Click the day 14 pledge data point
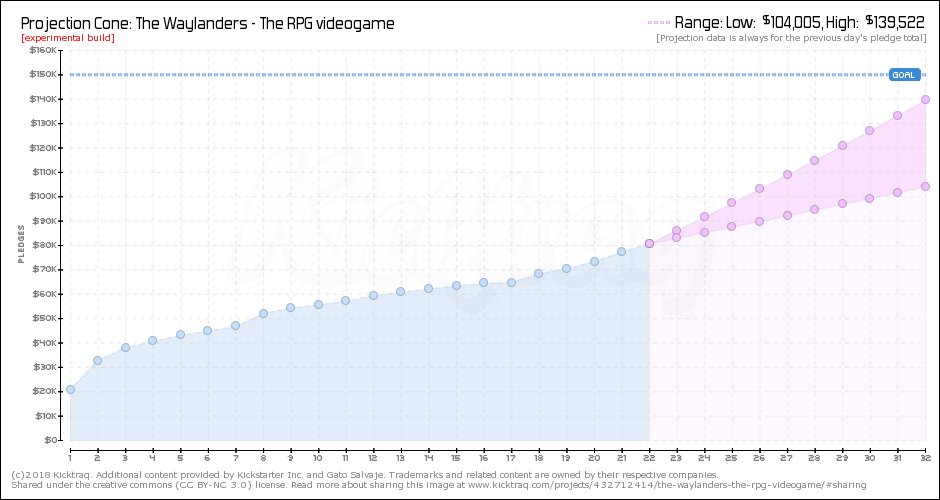The height and width of the screenshot is (500, 940). tap(428, 288)
